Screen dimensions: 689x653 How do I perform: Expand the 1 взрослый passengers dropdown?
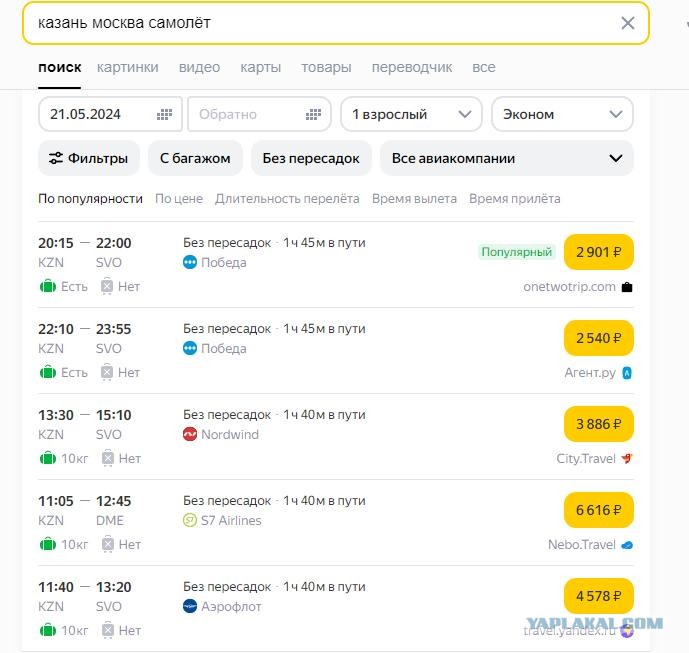pos(411,114)
